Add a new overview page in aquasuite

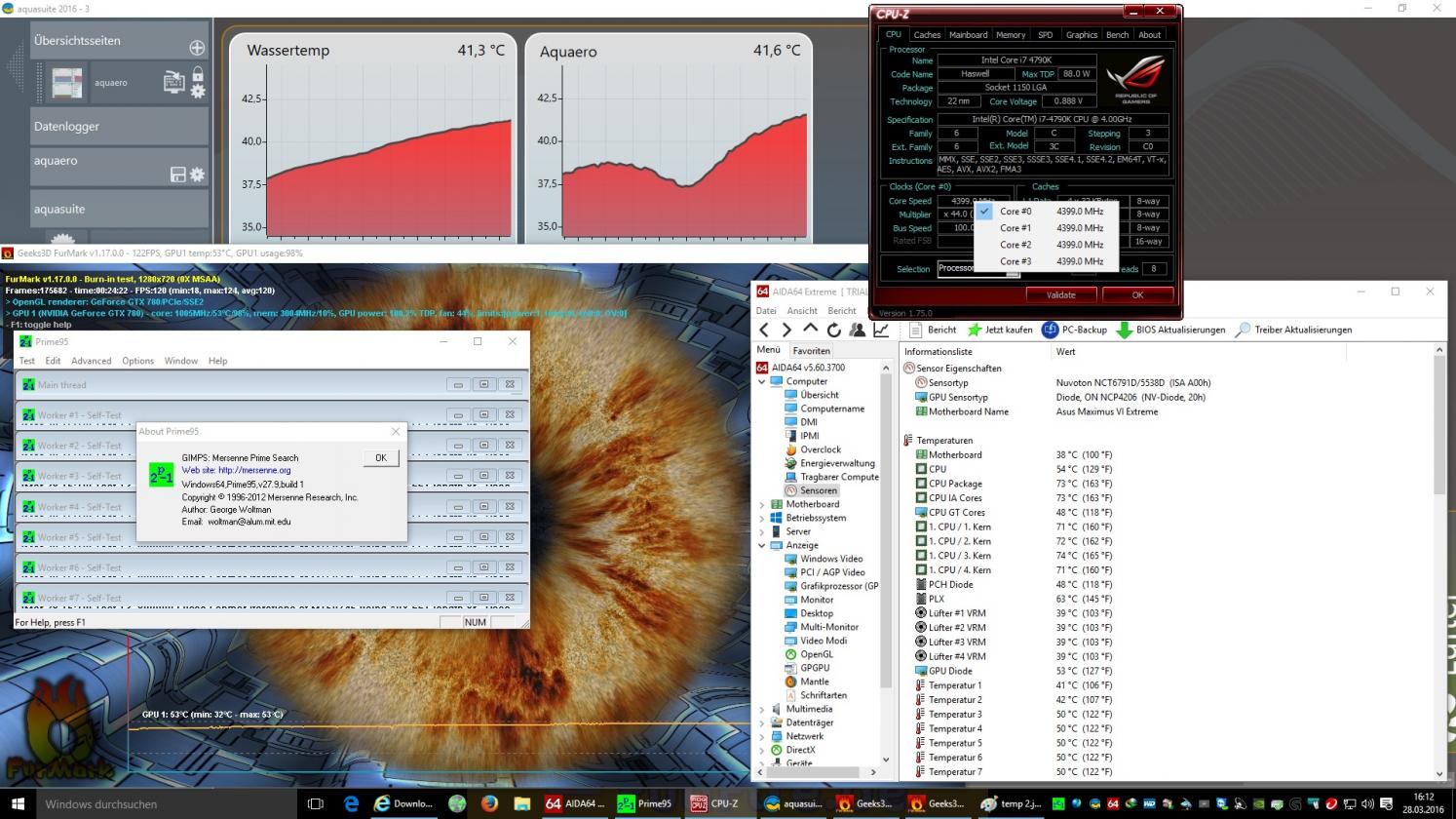pyautogui.click(x=197, y=47)
